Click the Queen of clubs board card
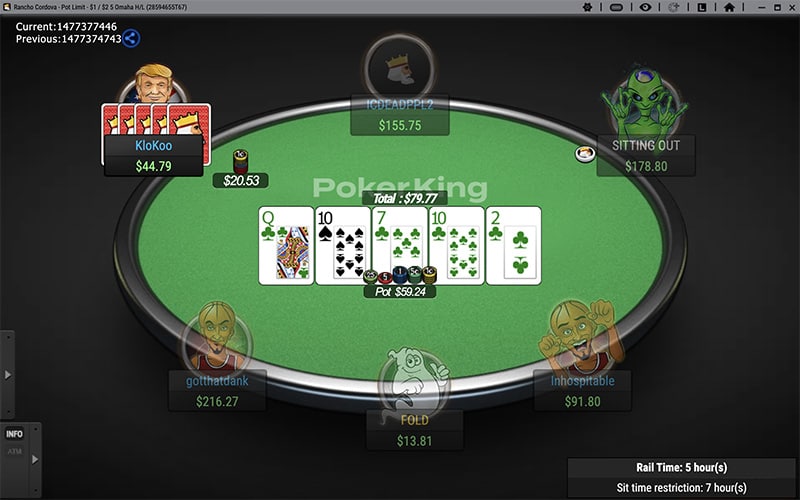800x500 pixels. [x=286, y=245]
